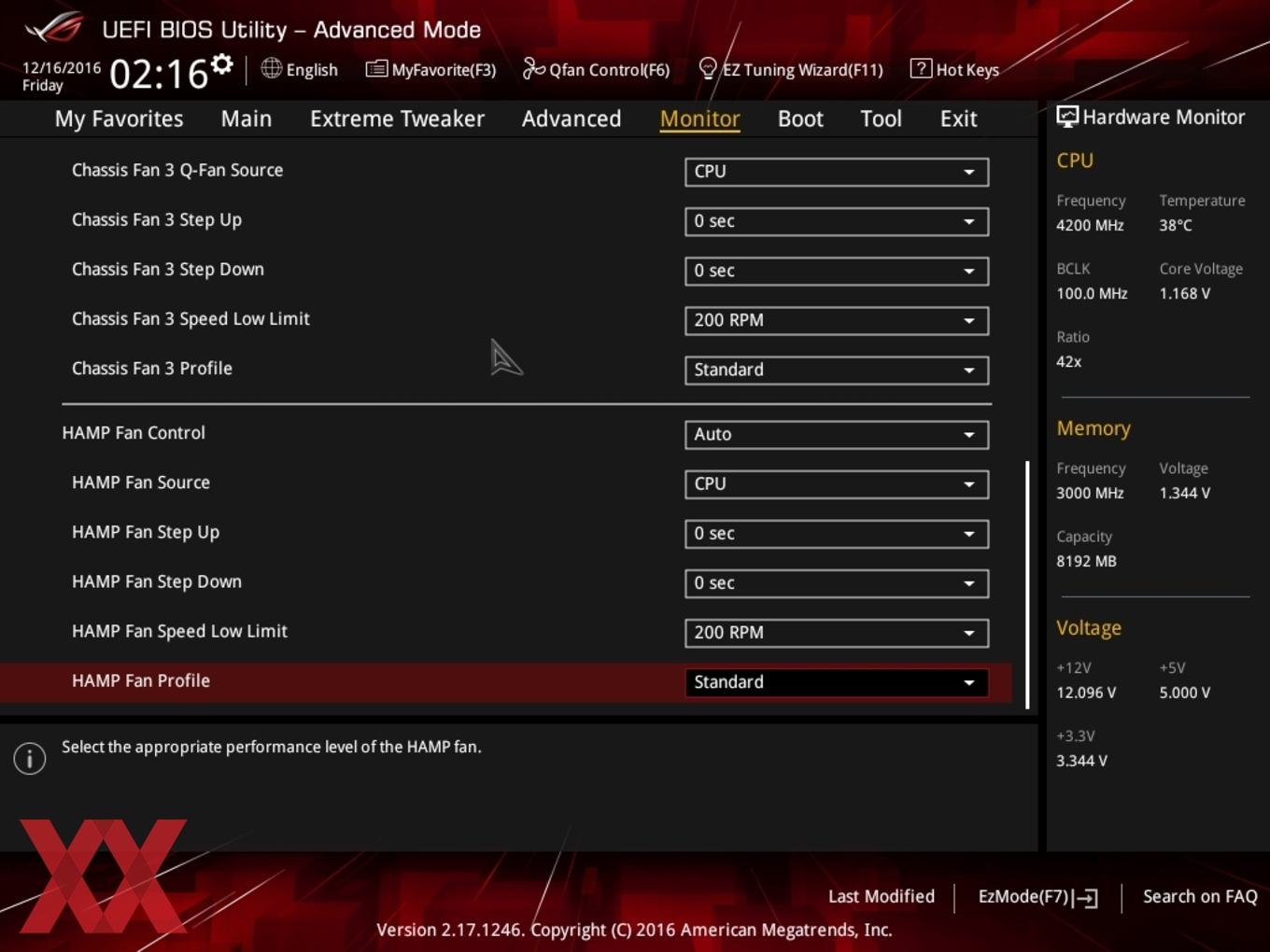Click Core Voltage value 1.168 V

(x=1185, y=293)
